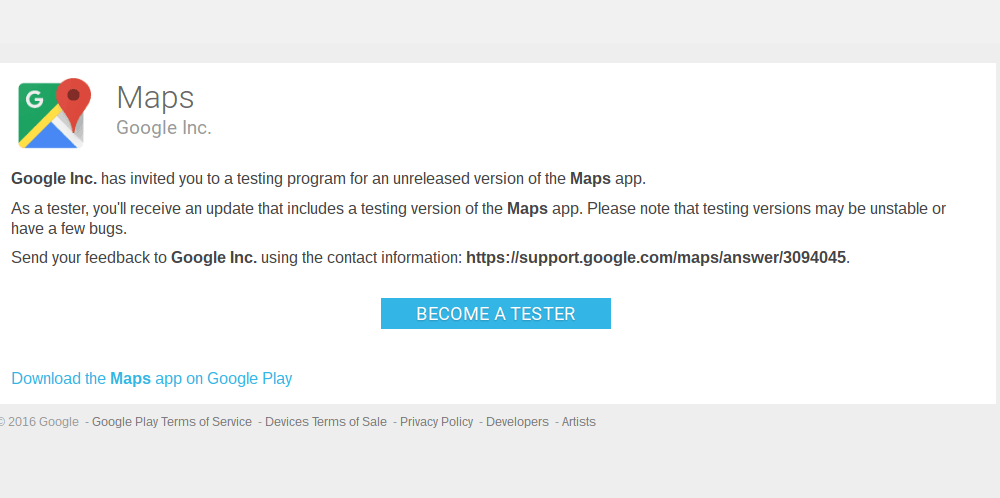
Task: Click the bold Maps word inside the download link
Action: pyautogui.click(x=130, y=378)
